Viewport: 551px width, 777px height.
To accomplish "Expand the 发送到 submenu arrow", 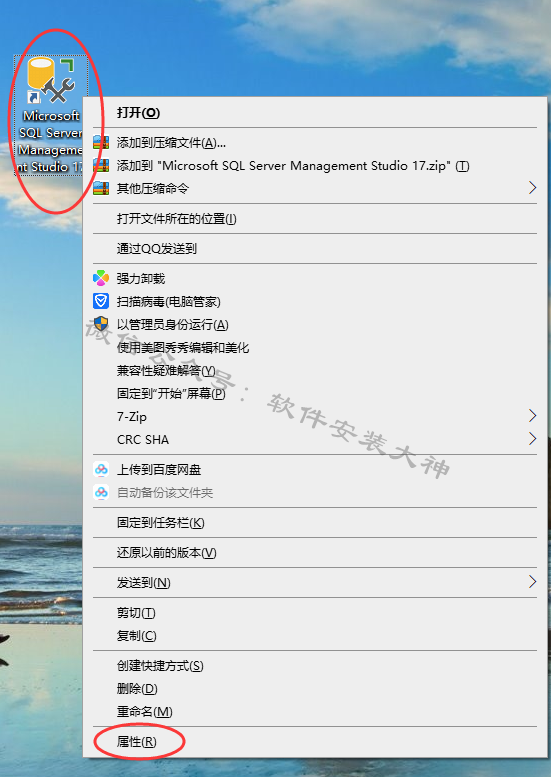I will coord(532,582).
